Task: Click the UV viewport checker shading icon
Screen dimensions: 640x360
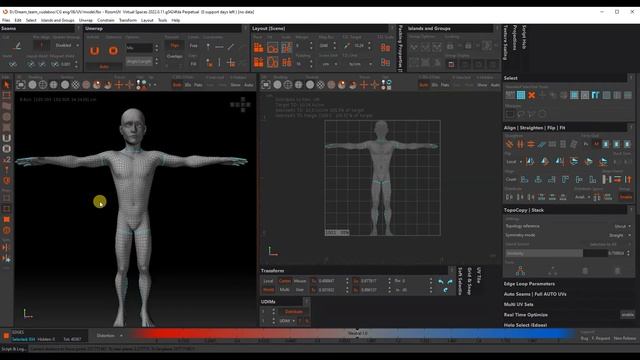Action: point(321,84)
